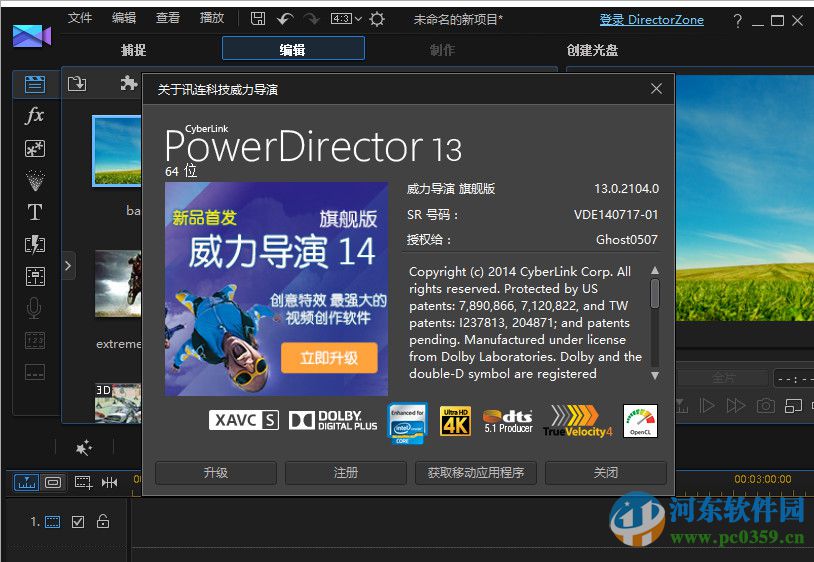Toggle the track 1 enable checkbox
814x562 pixels.
78,522
